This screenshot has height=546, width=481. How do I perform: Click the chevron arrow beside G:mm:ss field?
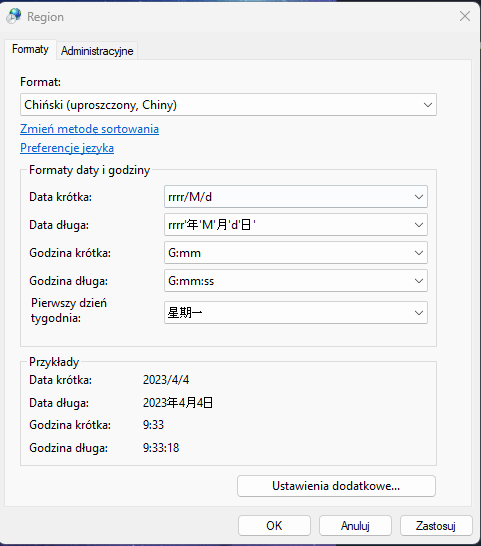point(419,281)
